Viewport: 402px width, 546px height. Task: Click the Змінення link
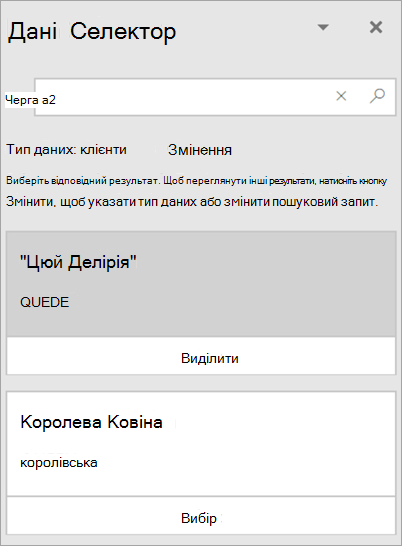[200, 150]
